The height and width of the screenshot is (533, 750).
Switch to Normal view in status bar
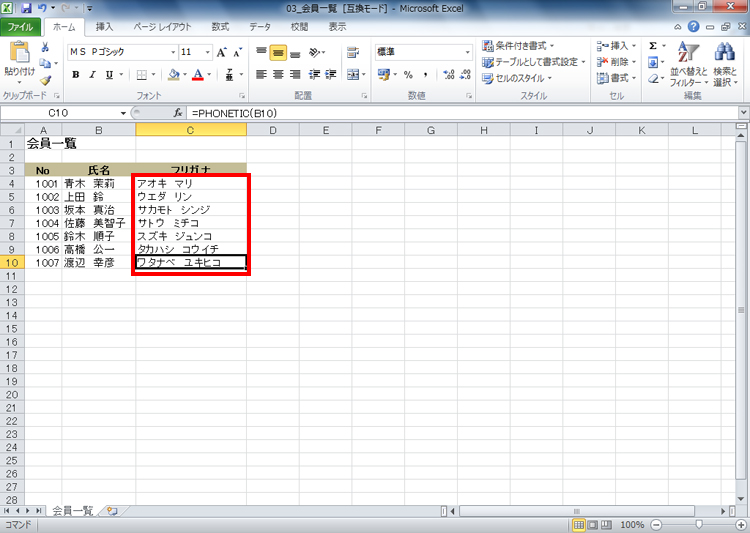(x=579, y=525)
